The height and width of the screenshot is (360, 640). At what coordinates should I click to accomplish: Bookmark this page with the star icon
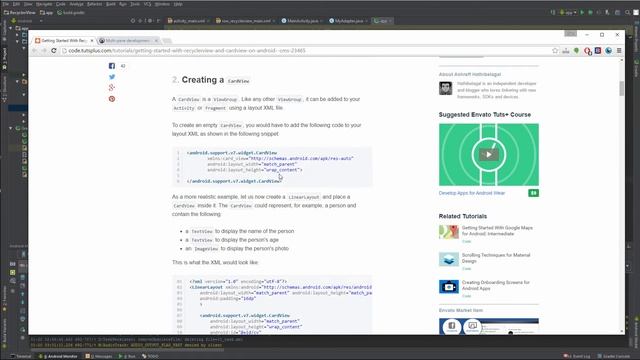[555, 51]
